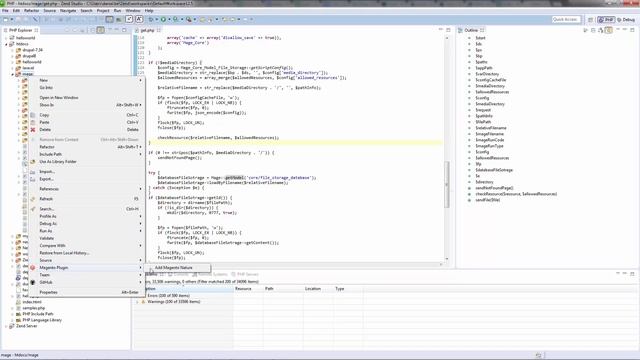Image resolution: width=640 pixels, height=360 pixels.
Task: Click the Magento Plugin icon in context menu
Action: tap(33, 268)
